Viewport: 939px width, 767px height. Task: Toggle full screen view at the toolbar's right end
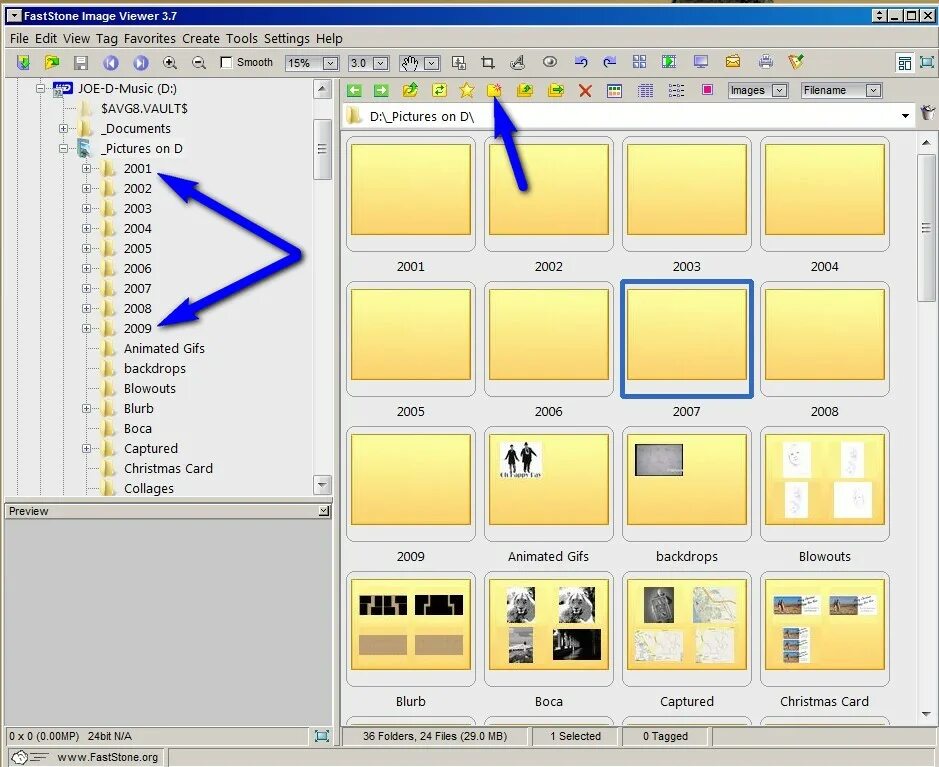tap(927, 62)
